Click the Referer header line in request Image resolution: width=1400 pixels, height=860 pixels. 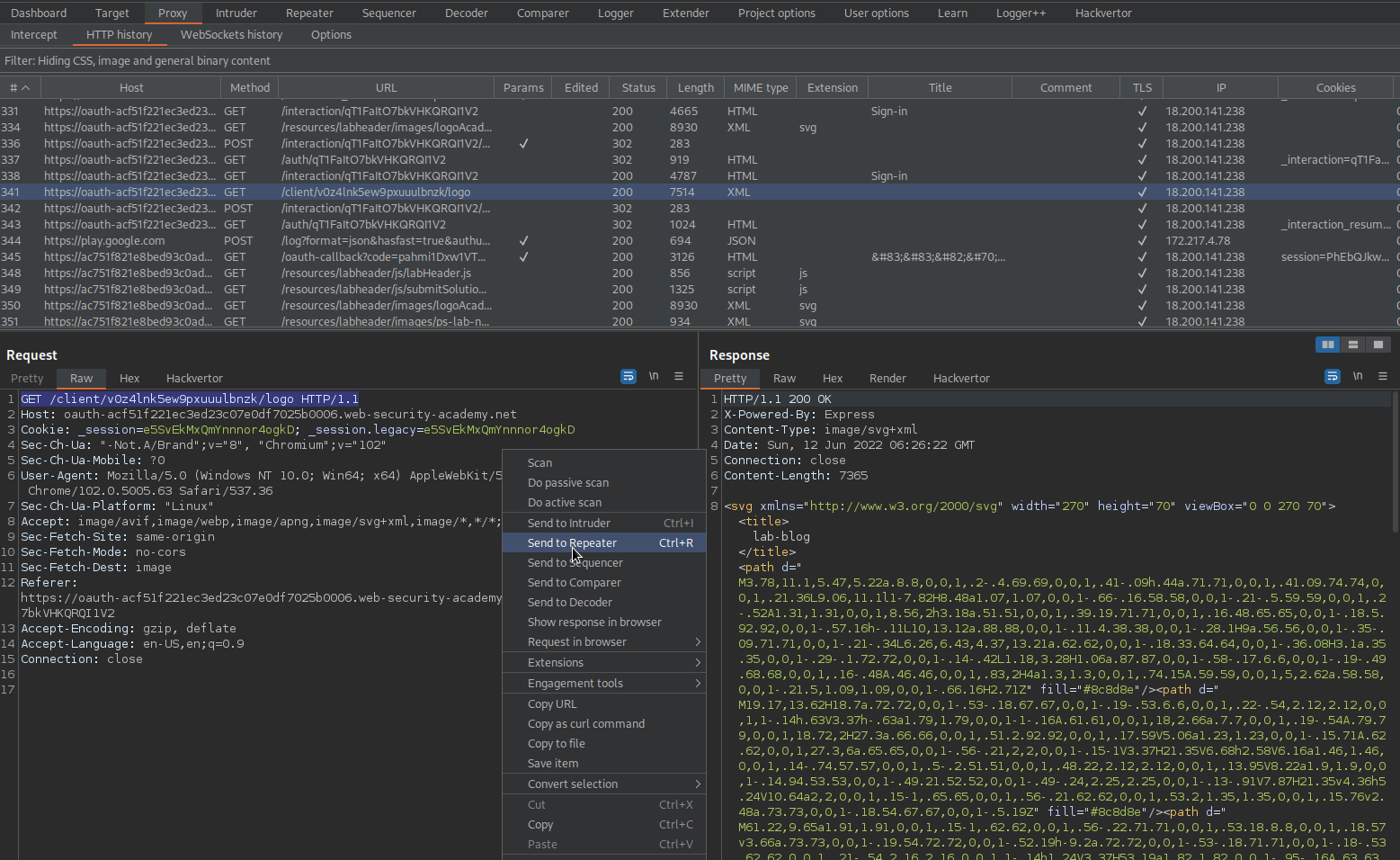pyautogui.click(x=49, y=583)
